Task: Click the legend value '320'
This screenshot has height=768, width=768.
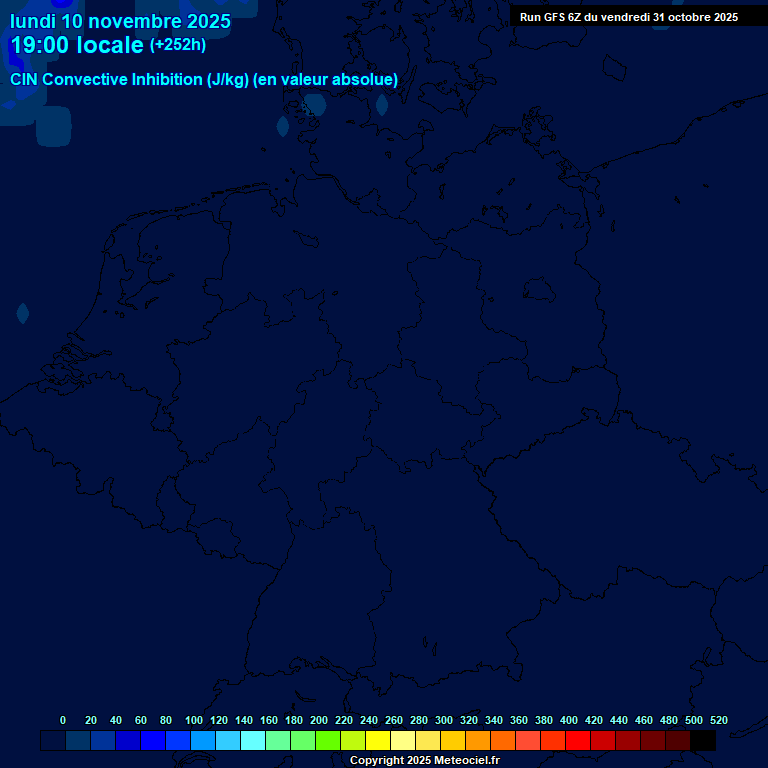Action: 469,720
